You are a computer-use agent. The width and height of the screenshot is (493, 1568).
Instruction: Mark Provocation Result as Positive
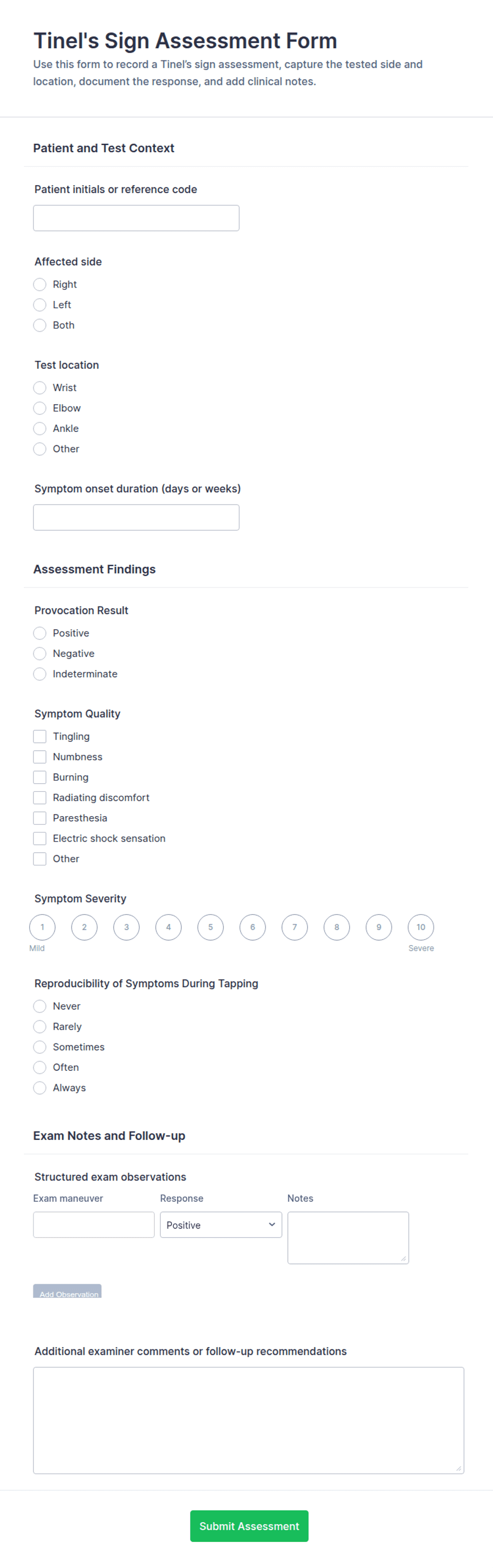point(40,633)
